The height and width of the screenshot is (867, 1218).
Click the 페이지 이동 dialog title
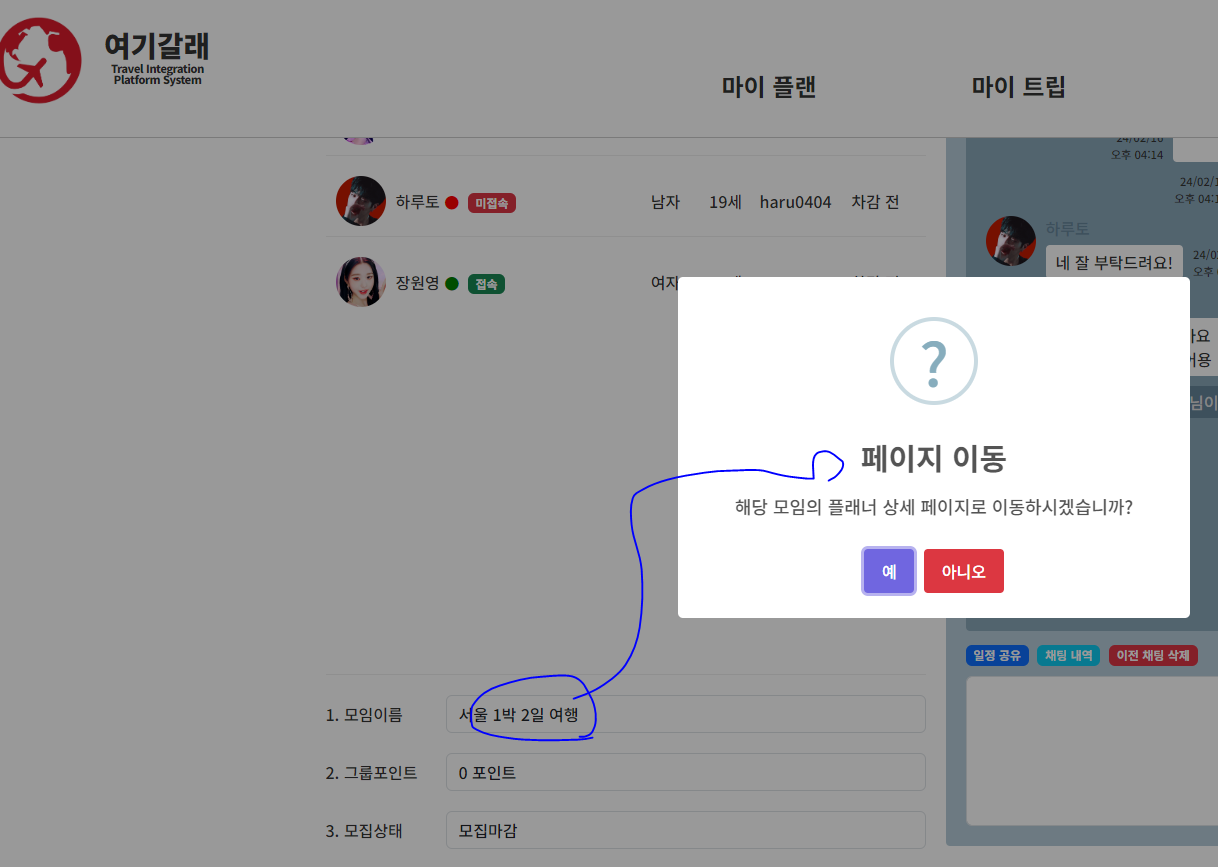(933, 459)
